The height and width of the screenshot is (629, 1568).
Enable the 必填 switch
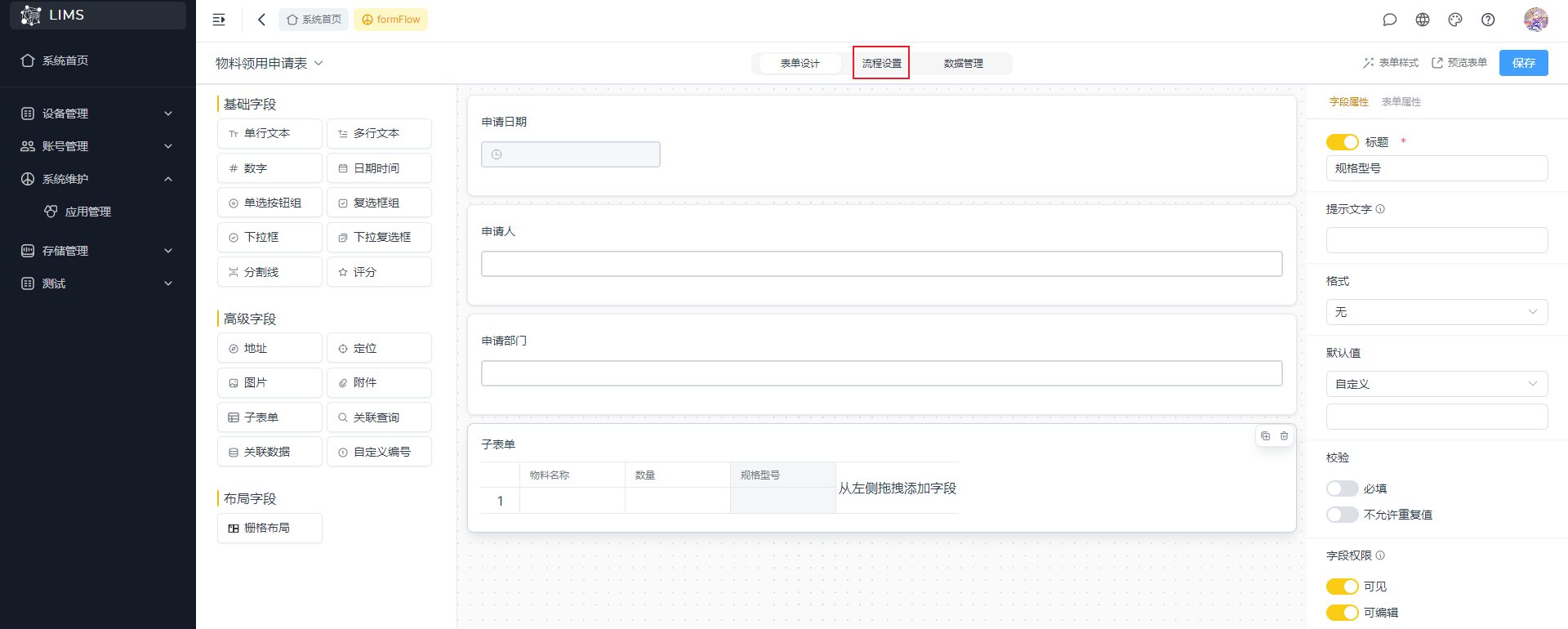1342,488
